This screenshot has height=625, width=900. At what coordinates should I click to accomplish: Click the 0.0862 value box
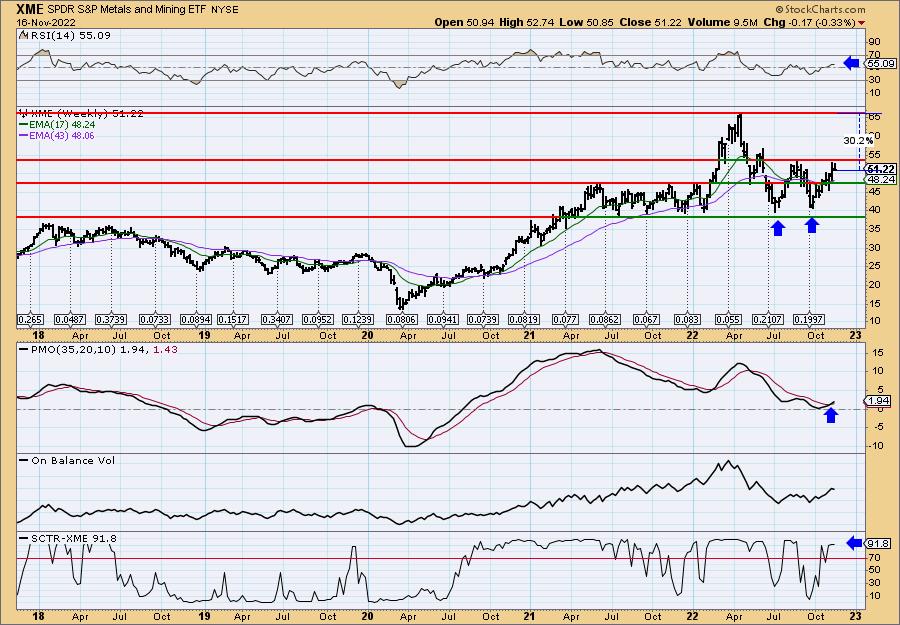click(x=606, y=319)
